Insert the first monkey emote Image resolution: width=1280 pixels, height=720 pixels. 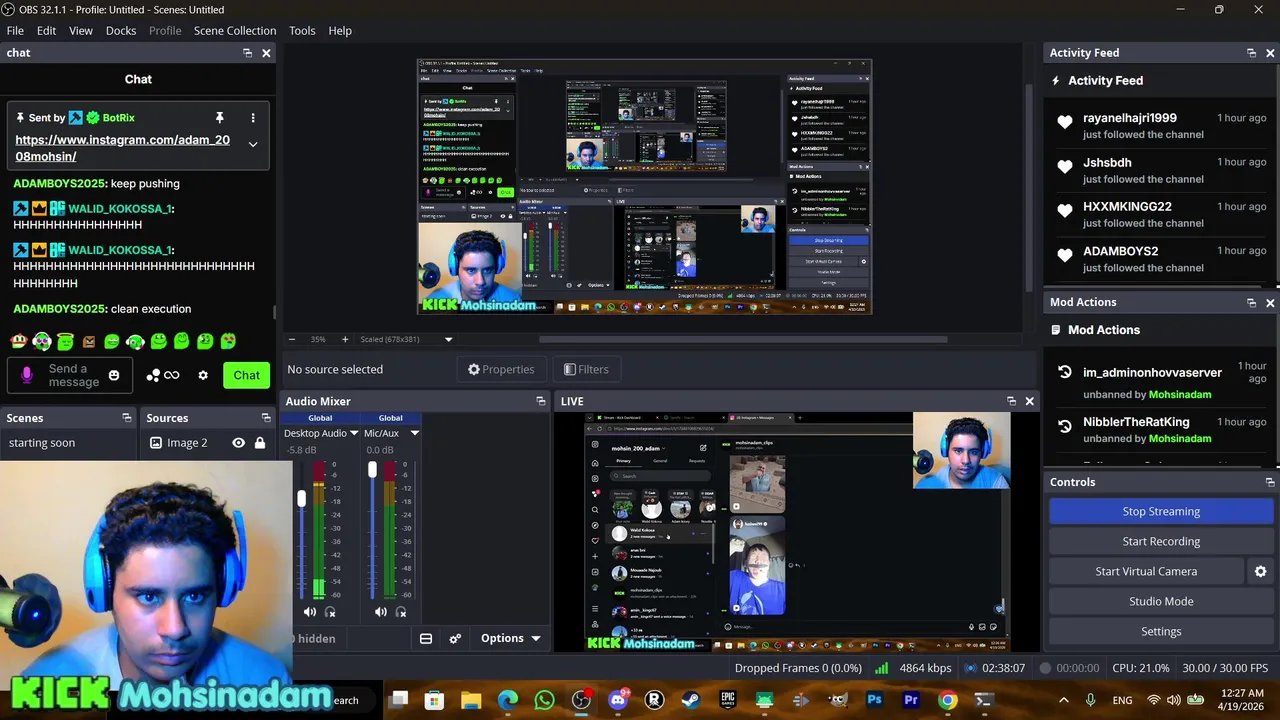pos(19,341)
